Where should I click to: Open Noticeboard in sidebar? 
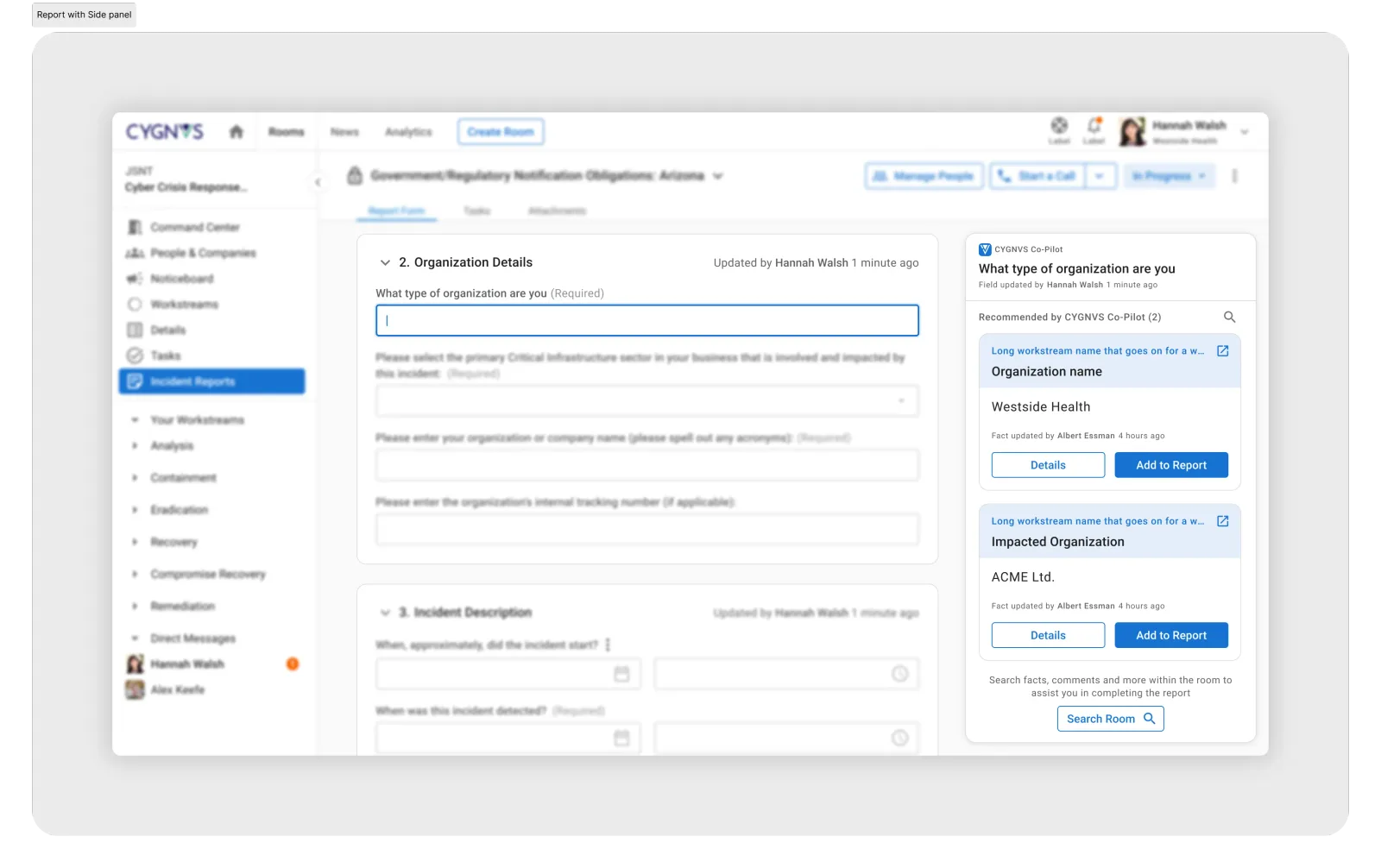(x=181, y=279)
